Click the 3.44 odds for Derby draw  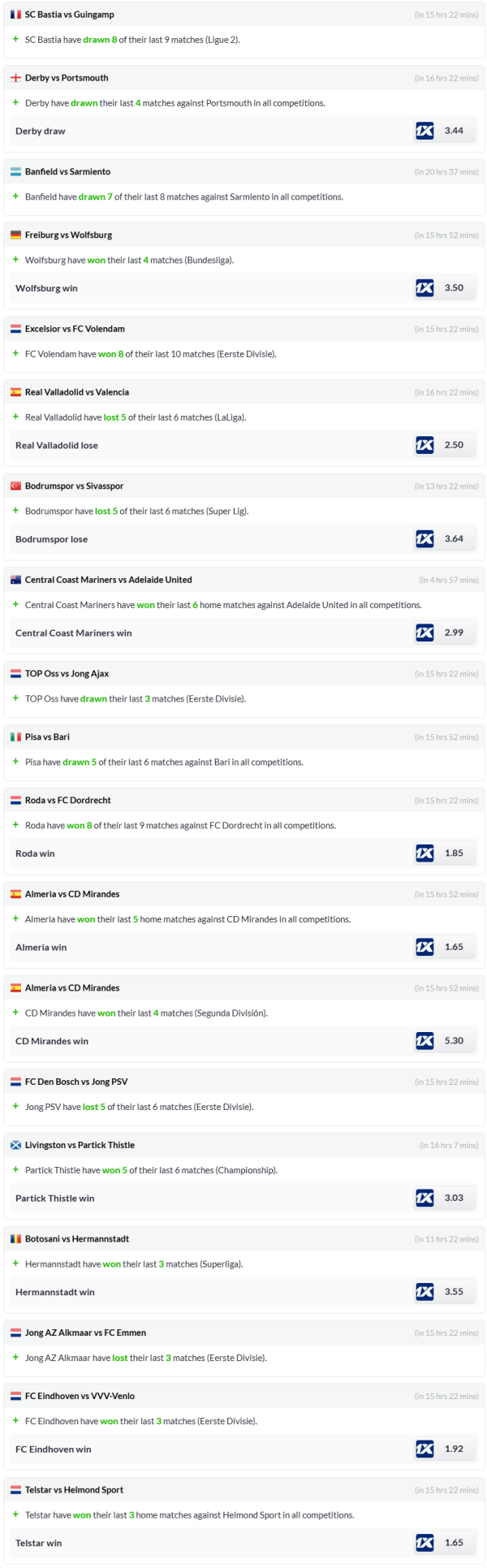point(454,131)
